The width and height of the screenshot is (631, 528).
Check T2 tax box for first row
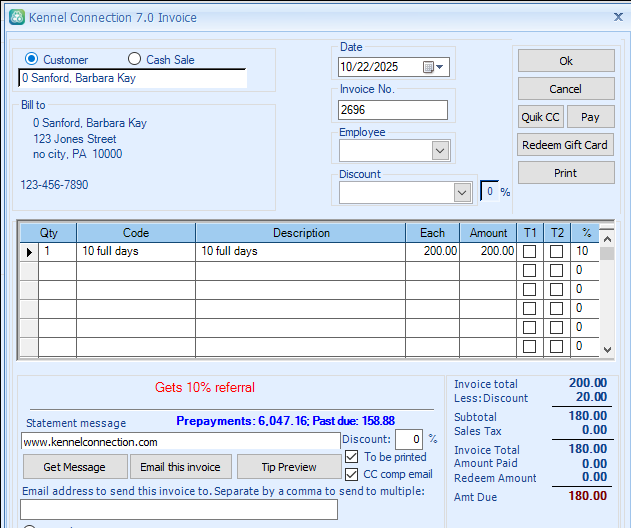point(557,252)
